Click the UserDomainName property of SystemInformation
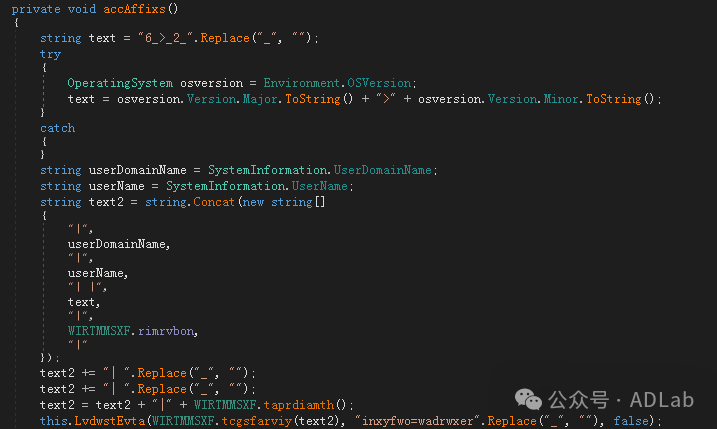Screen dimensions: 717x429 tap(382, 170)
